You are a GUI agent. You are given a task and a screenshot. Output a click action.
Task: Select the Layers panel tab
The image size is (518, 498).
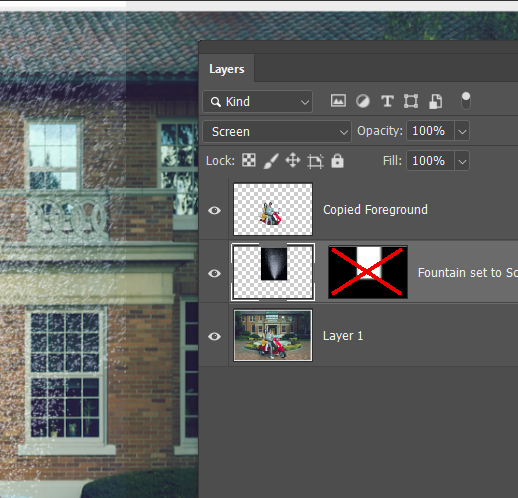[227, 69]
